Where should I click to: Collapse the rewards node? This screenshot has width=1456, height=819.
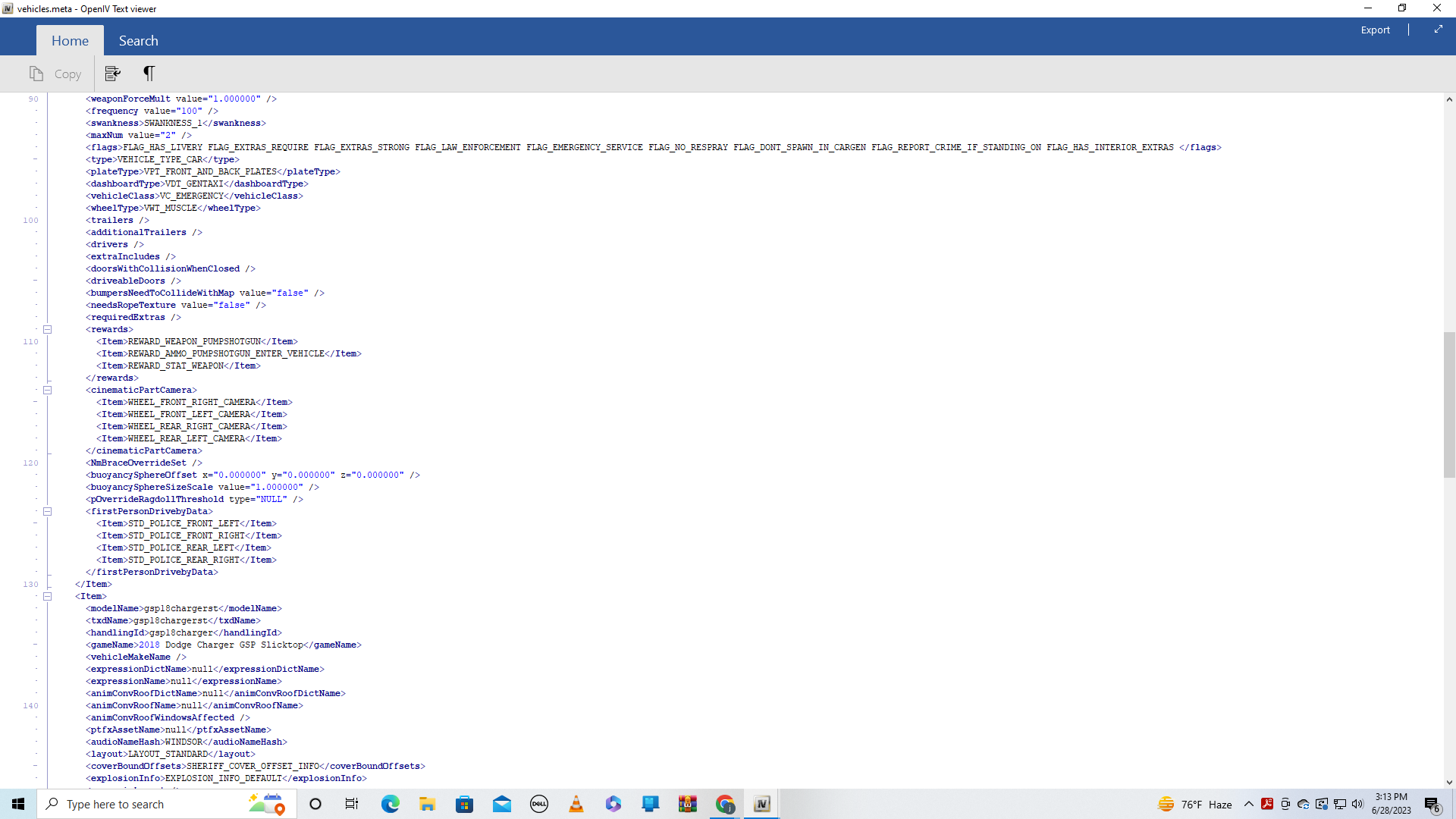click(x=47, y=329)
